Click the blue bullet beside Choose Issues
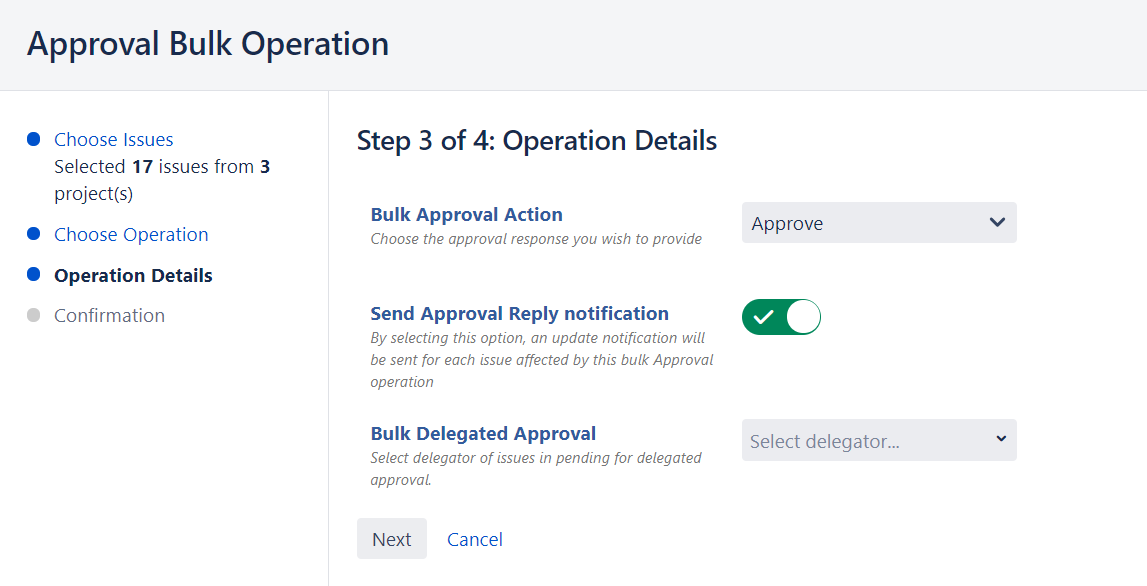 [x=33, y=139]
